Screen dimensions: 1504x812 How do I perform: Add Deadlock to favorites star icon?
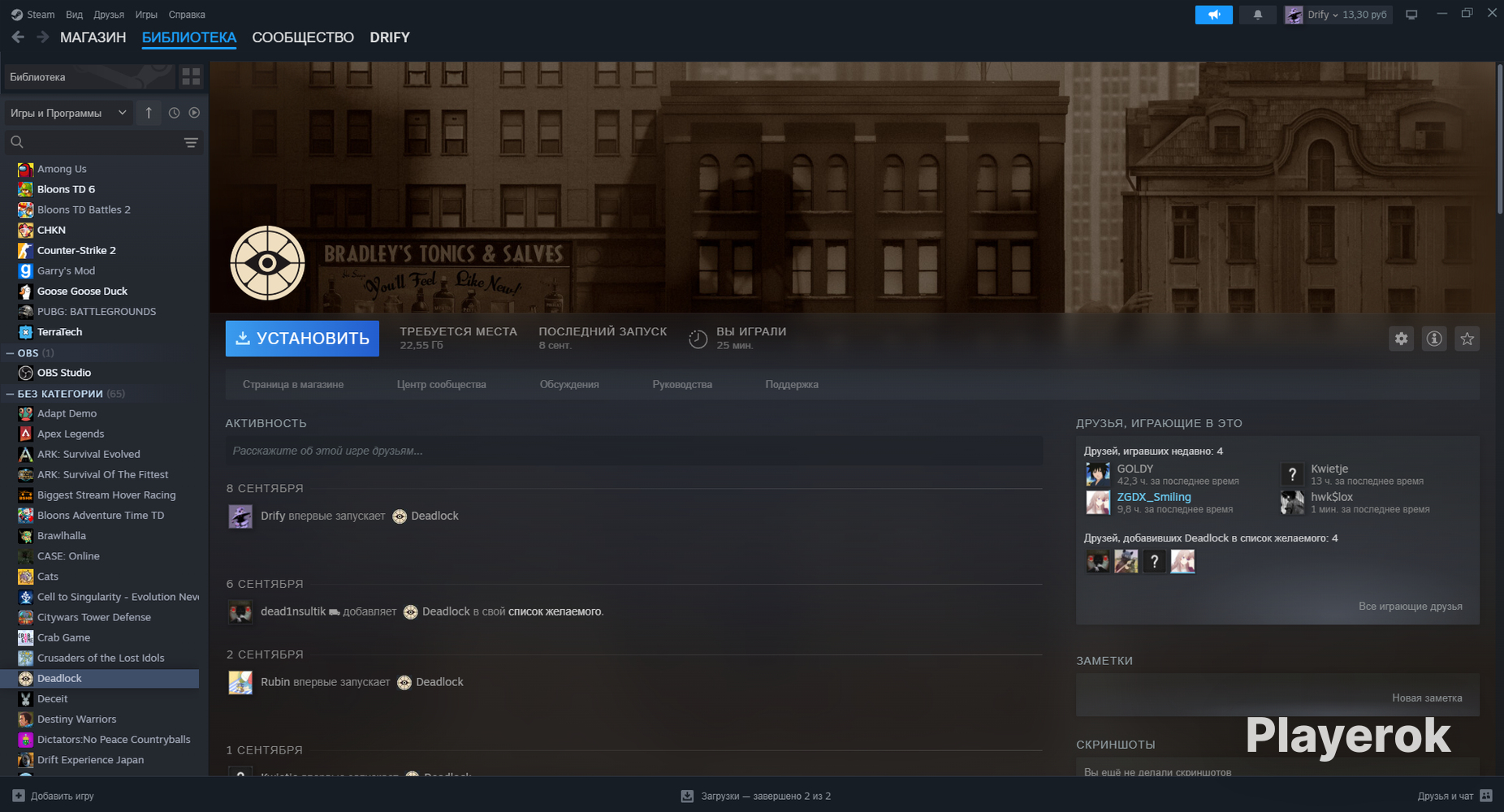coord(1467,339)
